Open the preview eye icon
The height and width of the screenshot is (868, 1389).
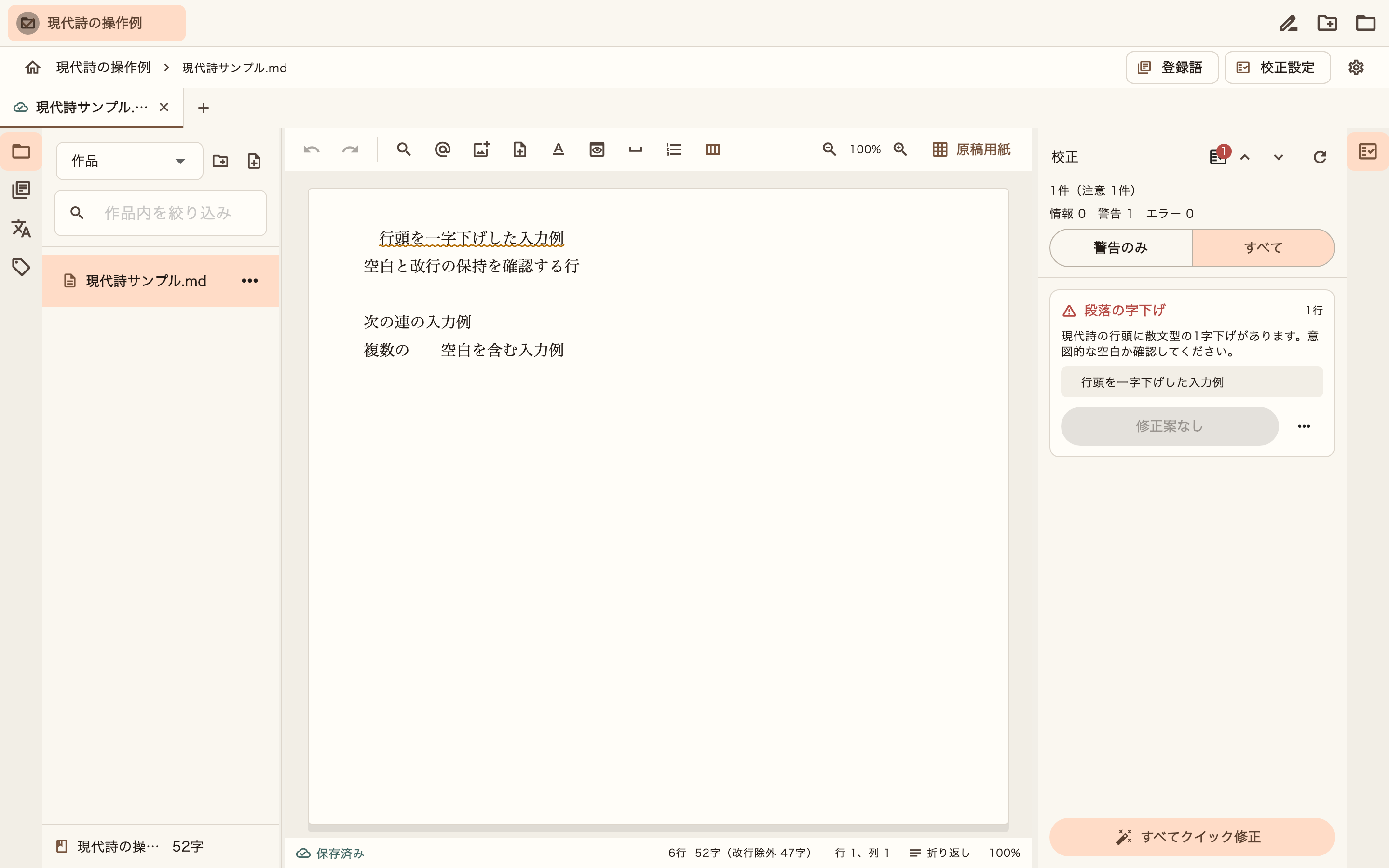(x=597, y=149)
